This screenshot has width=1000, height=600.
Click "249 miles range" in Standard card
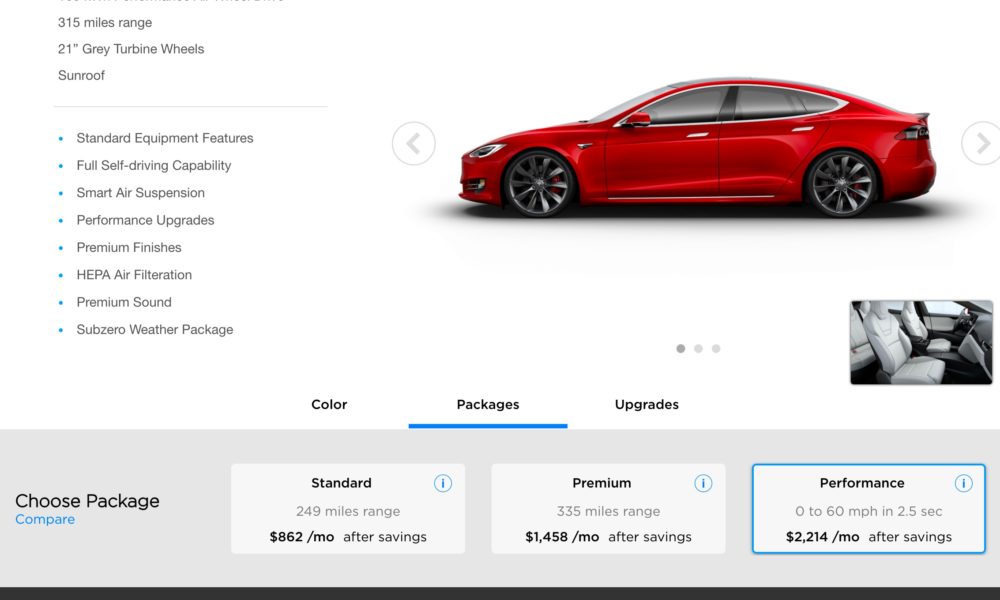click(348, 511)
